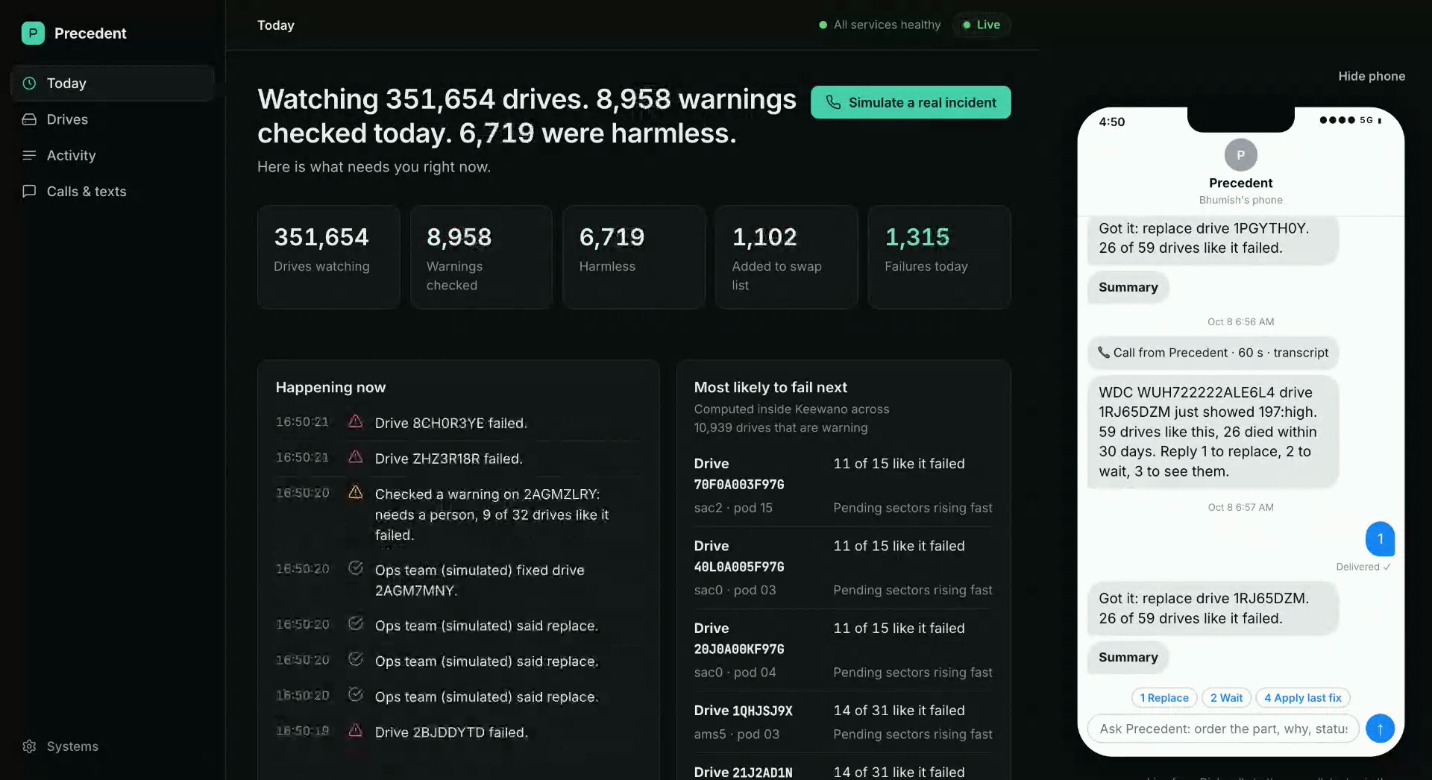Open Systems gear icon
This screenshot has height=780, width=1432.
[x=29, y=746]
